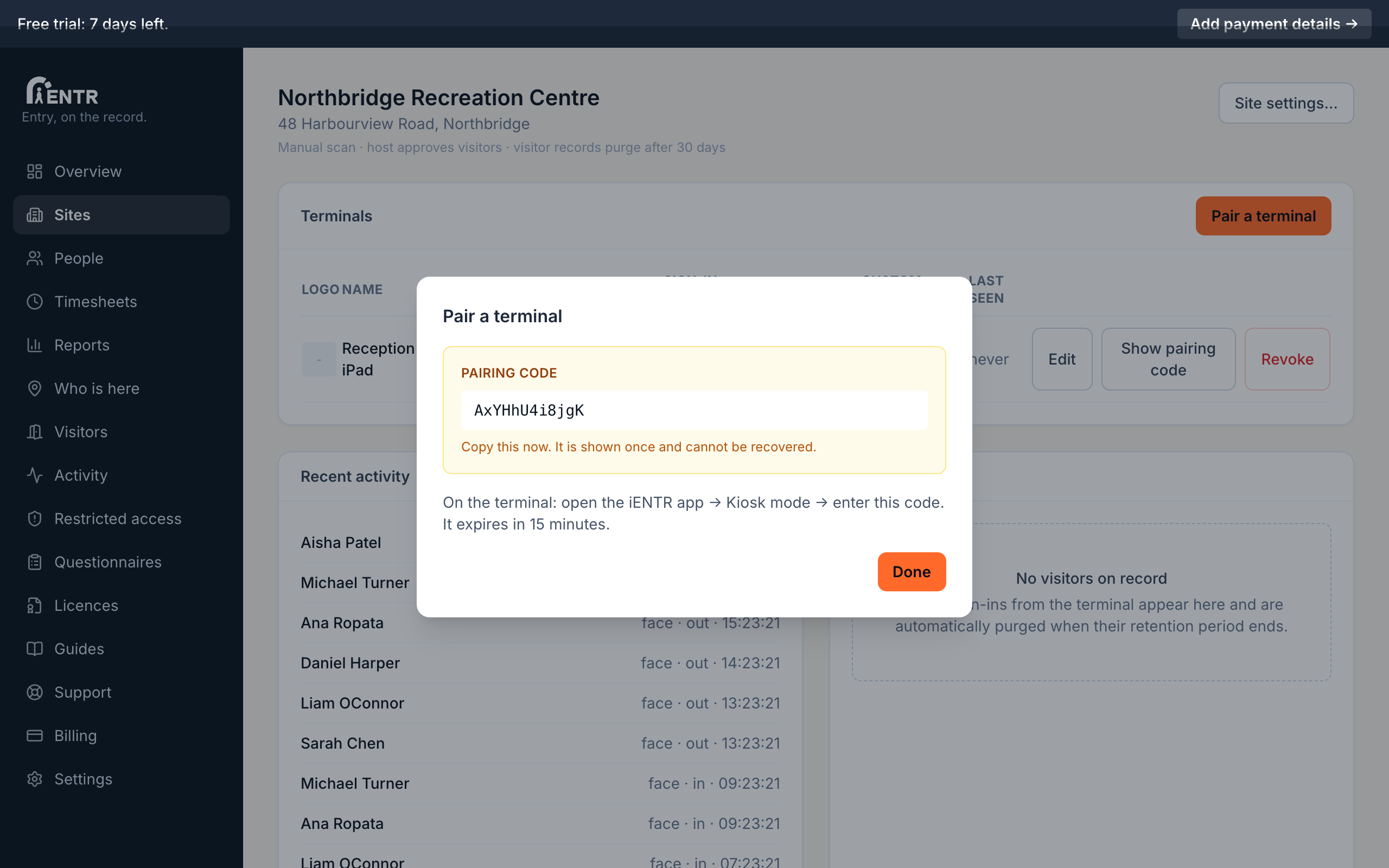Click 'Free trial: 7 days left.' text
Viewport: 1389px width, 868px height.
pyautogui.click(x=92, y=24)
